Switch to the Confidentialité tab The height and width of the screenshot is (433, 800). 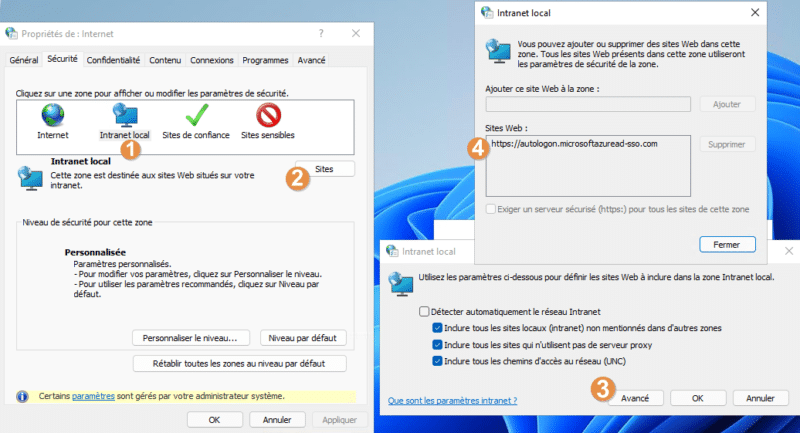click(113, 60)
